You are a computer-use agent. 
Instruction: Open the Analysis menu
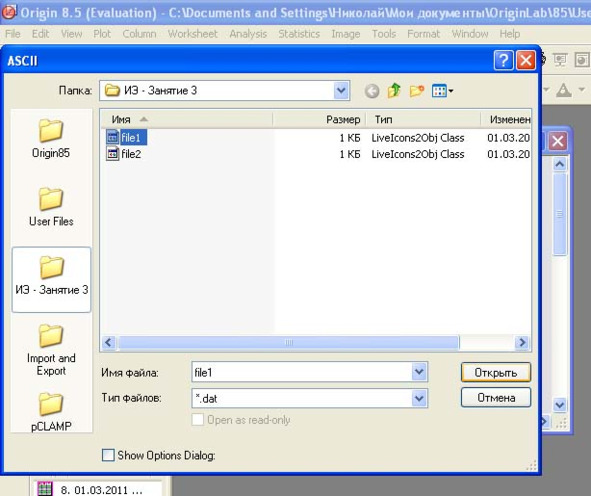pyautogui.click(x=248, y=34)
